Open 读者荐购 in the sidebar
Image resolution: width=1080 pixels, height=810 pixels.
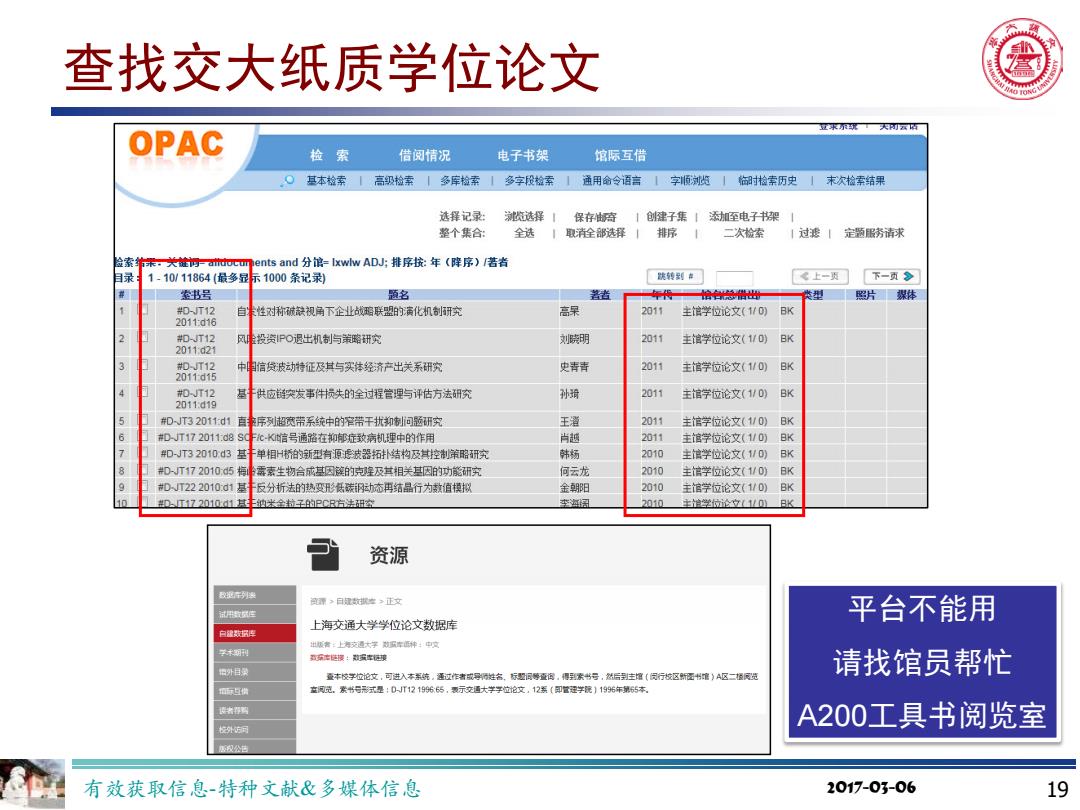[255, 710]
